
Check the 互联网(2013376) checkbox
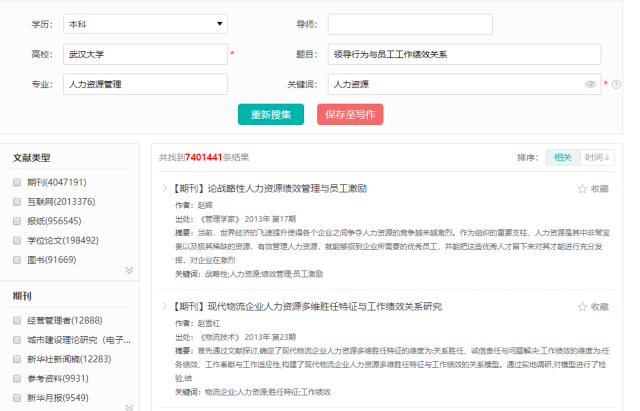click(x=17, y=202)
